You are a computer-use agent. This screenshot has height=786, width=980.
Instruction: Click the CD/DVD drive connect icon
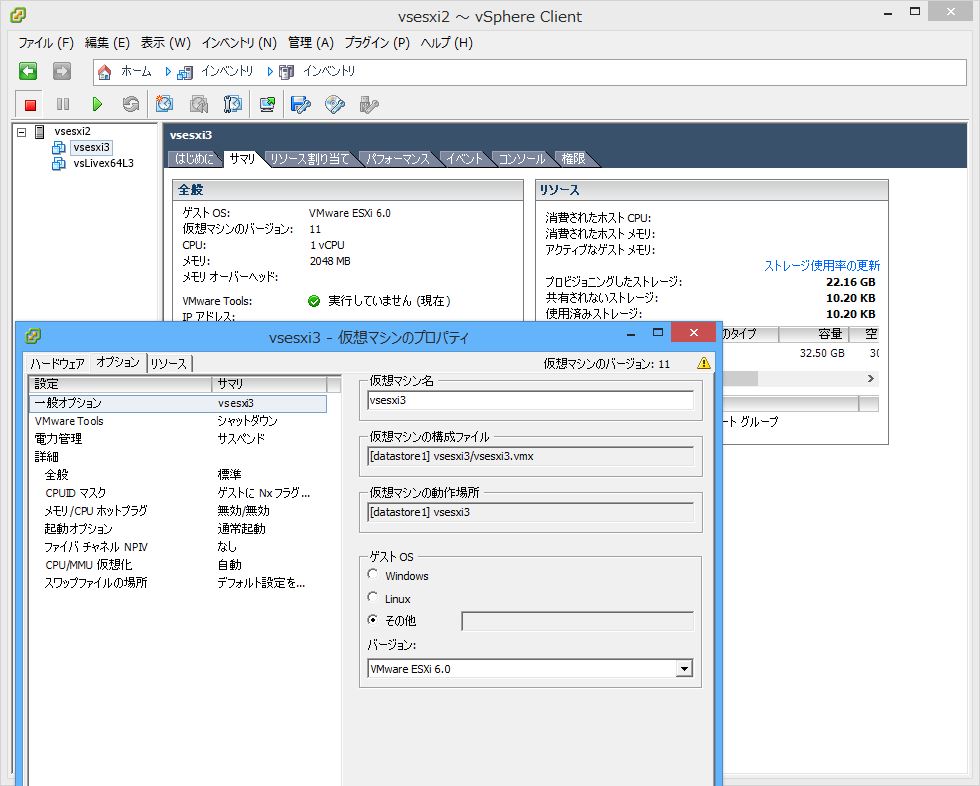tap(335, 104)
